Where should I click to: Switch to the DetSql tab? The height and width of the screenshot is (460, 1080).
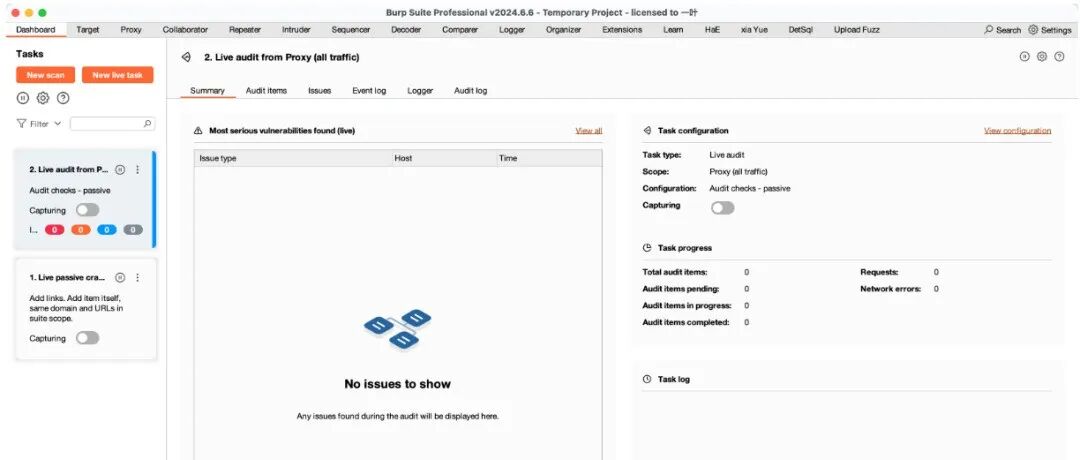click(x=800, y=30)
